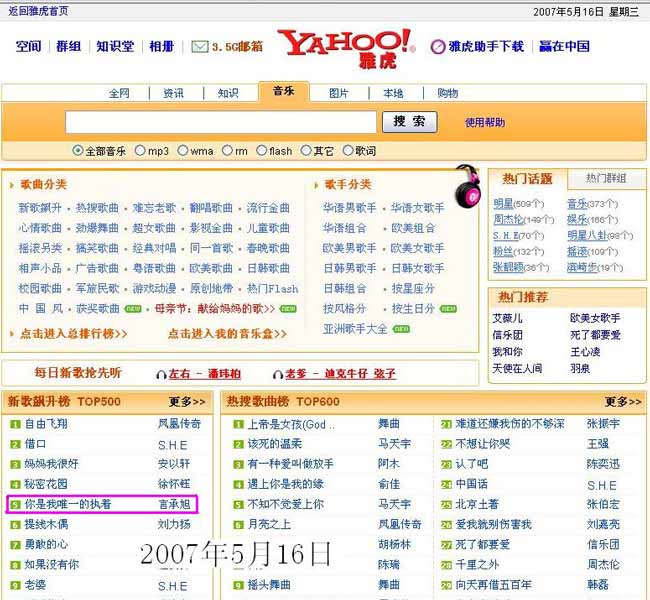The image size is (650, 600).
Task: Open the 使用帮助 link
Action: [x=485, y=122]
